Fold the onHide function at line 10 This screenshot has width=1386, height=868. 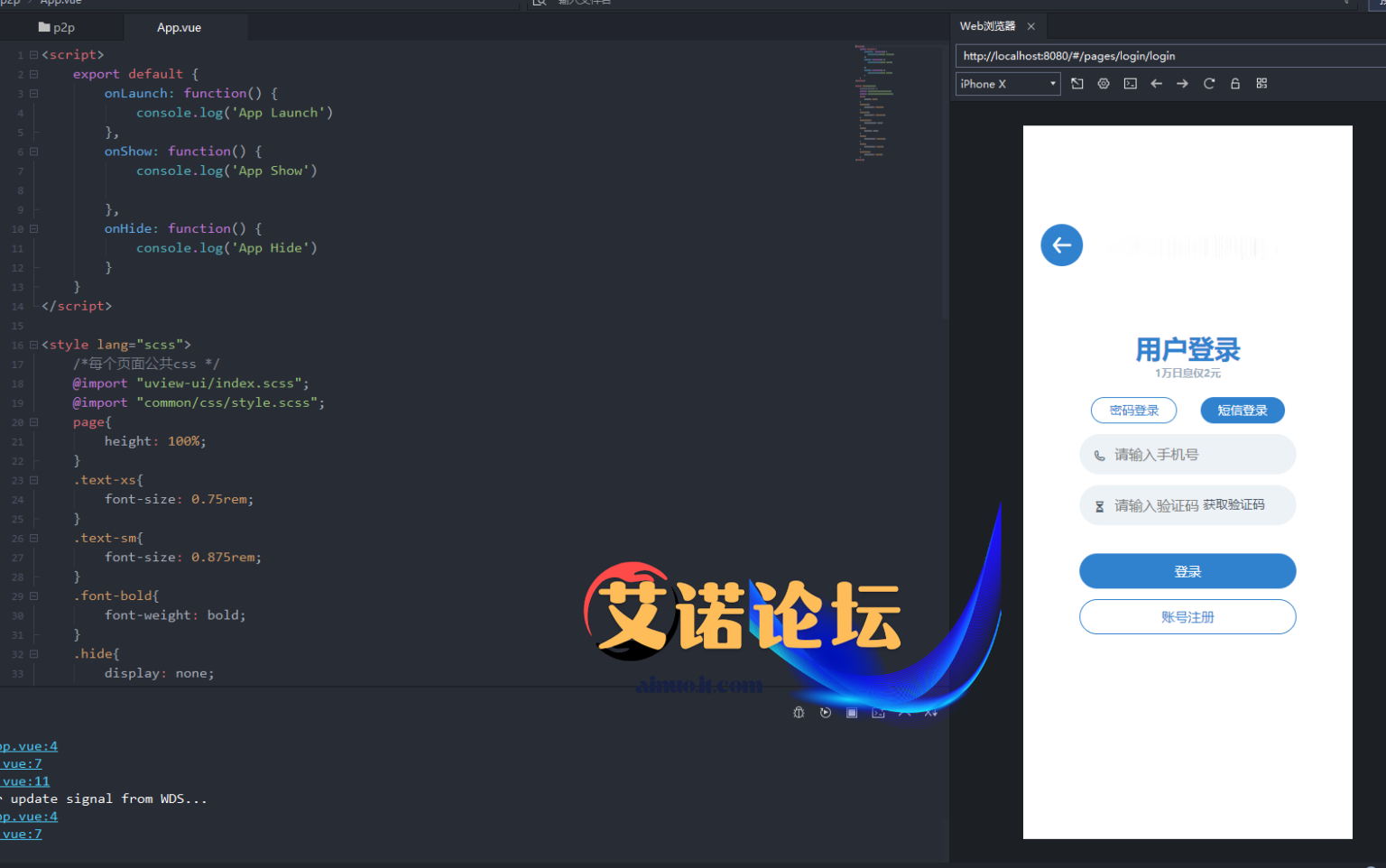(x=33, y=228)
